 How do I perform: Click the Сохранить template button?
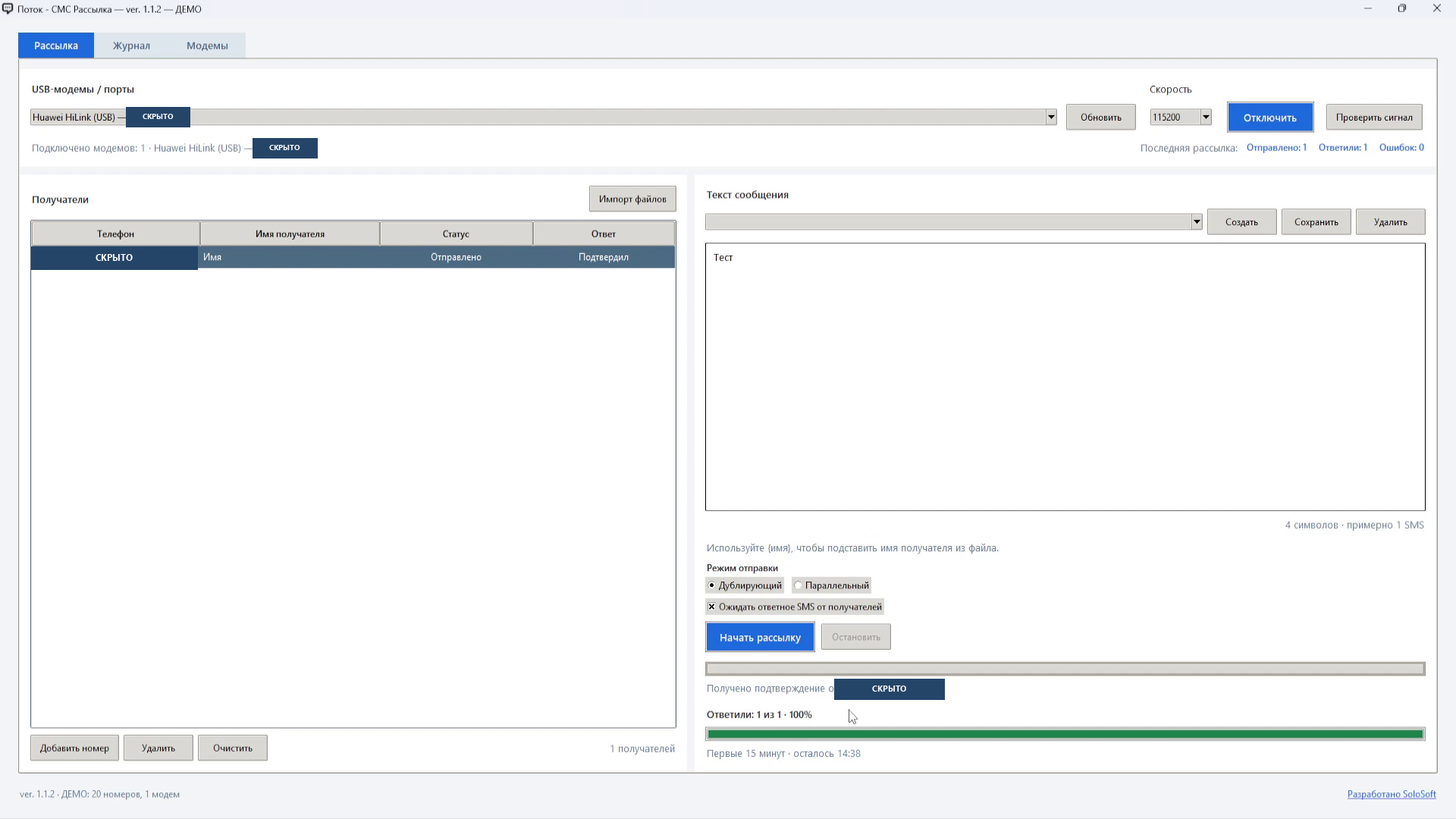[x=1316, y=221]
